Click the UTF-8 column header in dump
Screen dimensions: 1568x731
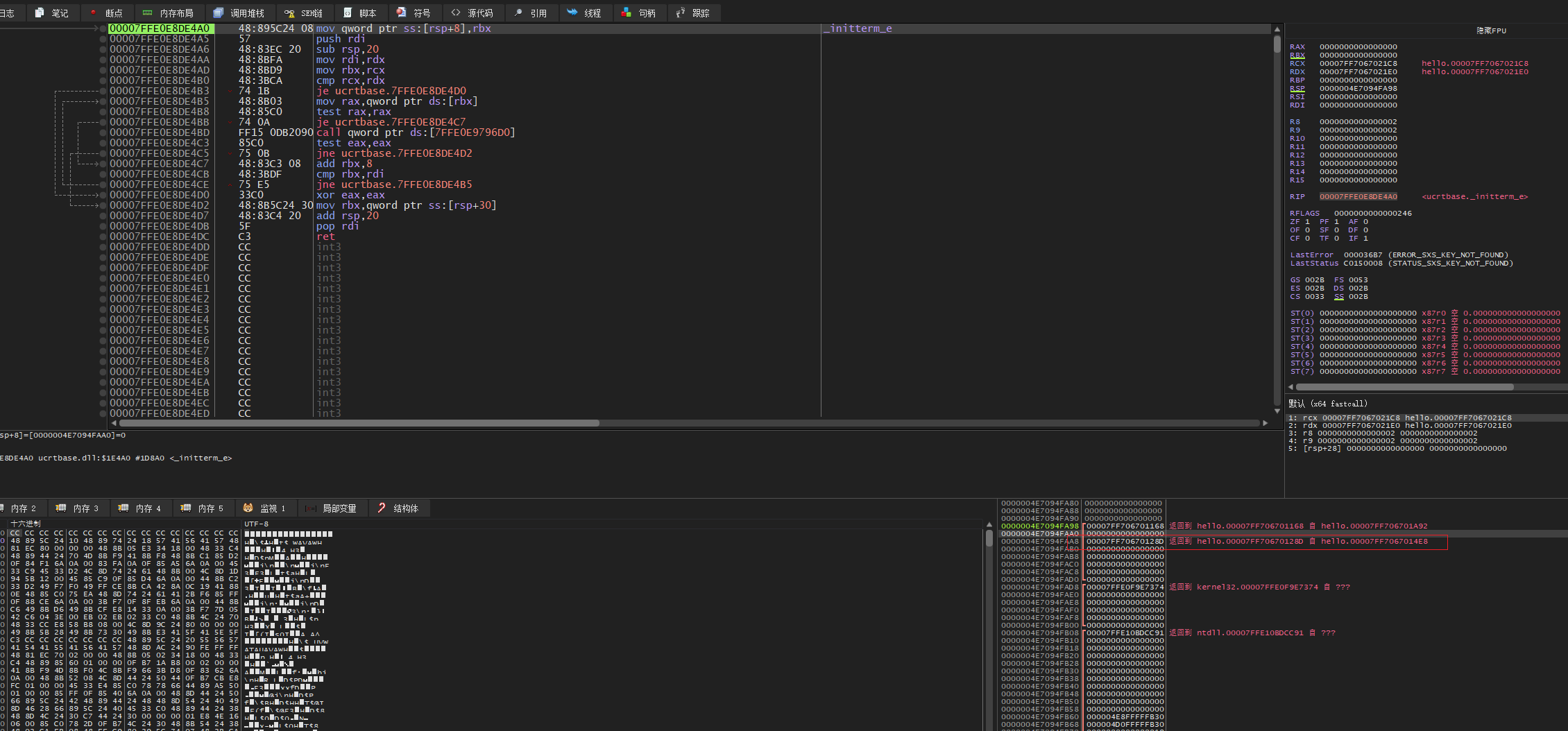tap(257, 524)
